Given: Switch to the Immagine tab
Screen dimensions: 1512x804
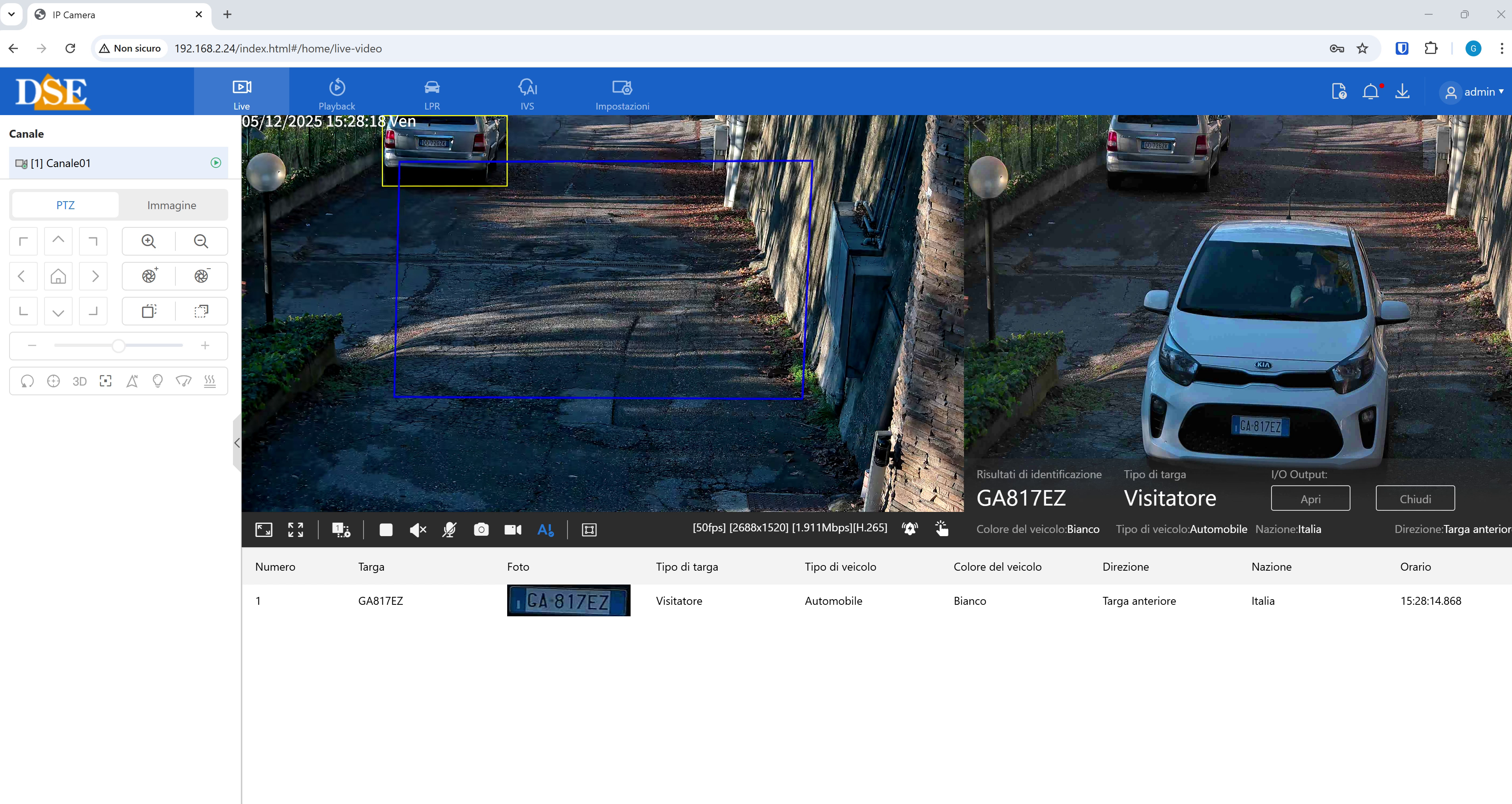Looking at the screenshot, I should (x=171, y=206).
